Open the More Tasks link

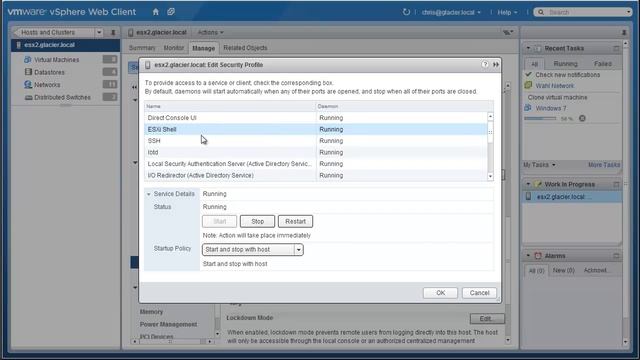coord(604,164)
